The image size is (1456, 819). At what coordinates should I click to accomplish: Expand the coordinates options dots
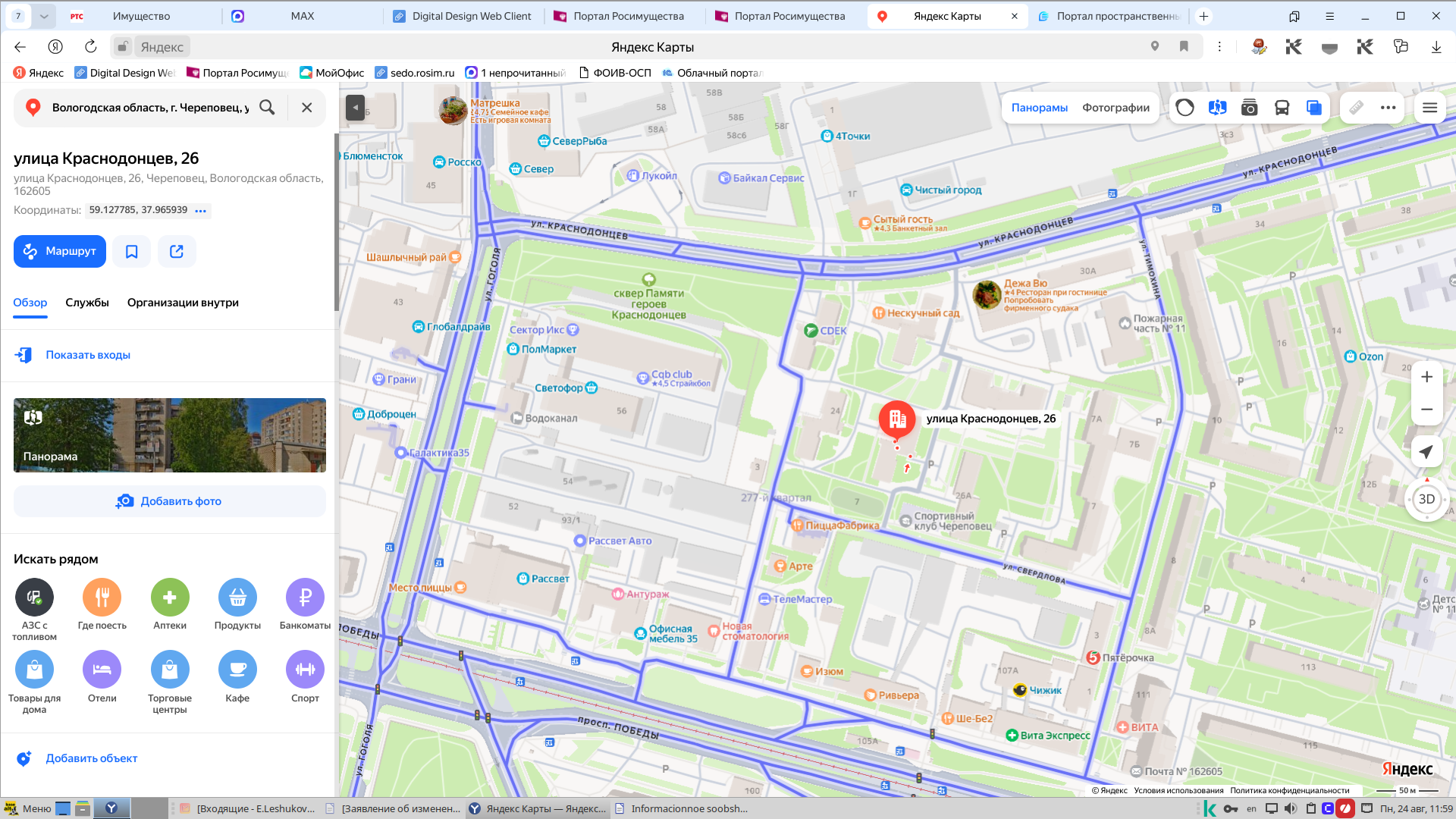click(x=200, y=211)
